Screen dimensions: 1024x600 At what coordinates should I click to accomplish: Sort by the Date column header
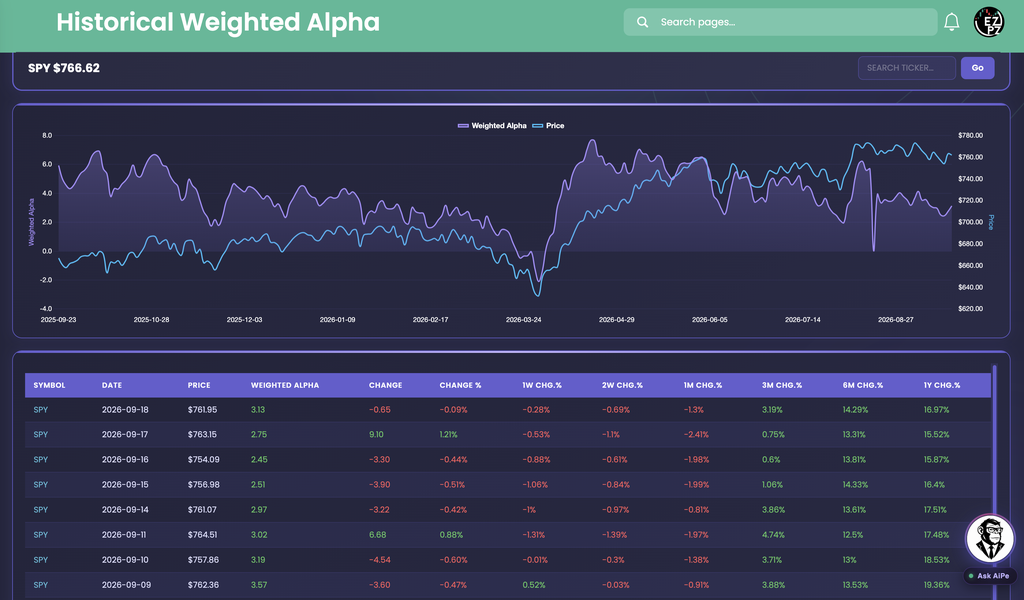112,385
